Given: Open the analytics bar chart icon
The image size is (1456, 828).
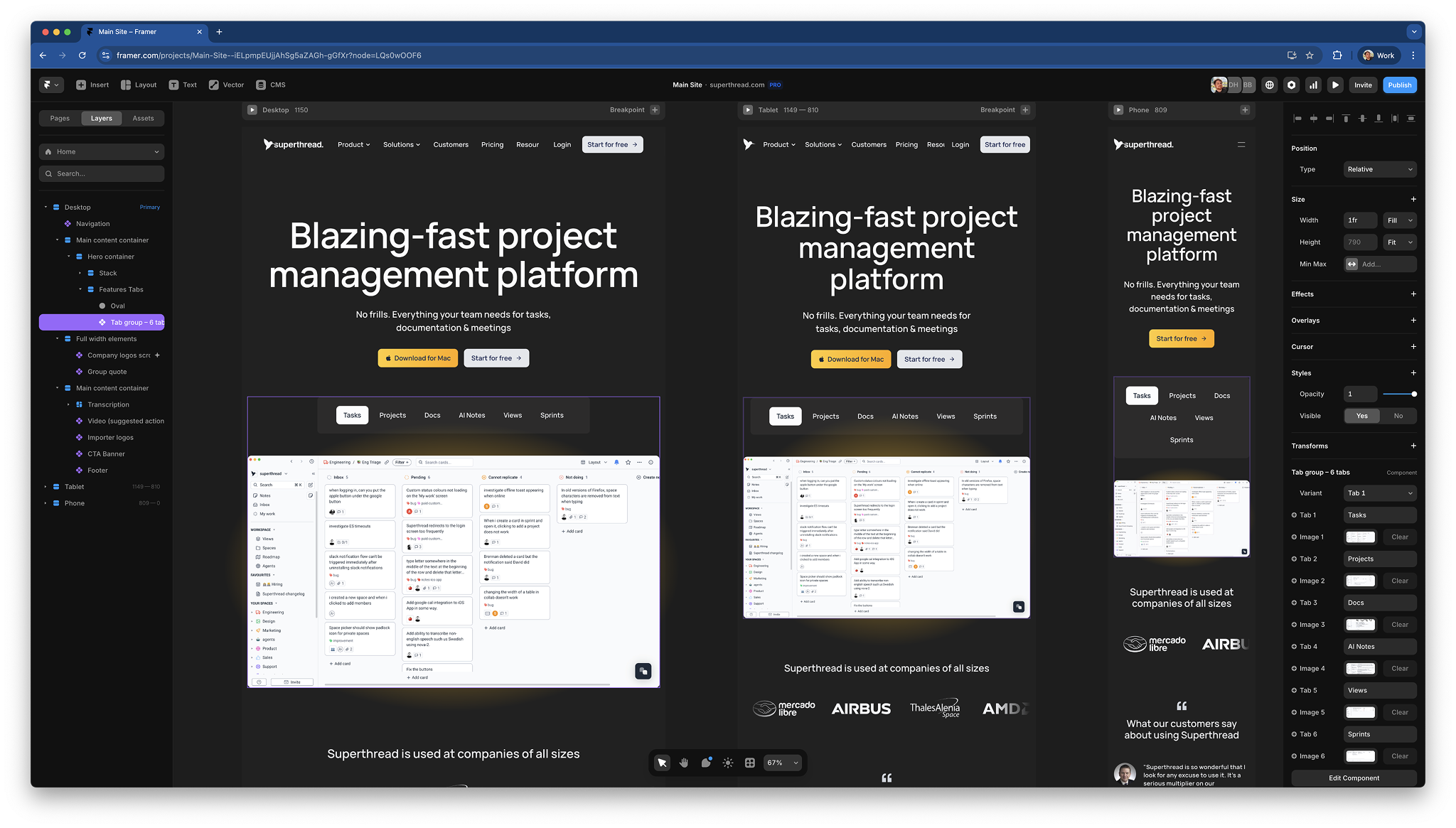Looking at the screenshot, I should pos(1313,85).
